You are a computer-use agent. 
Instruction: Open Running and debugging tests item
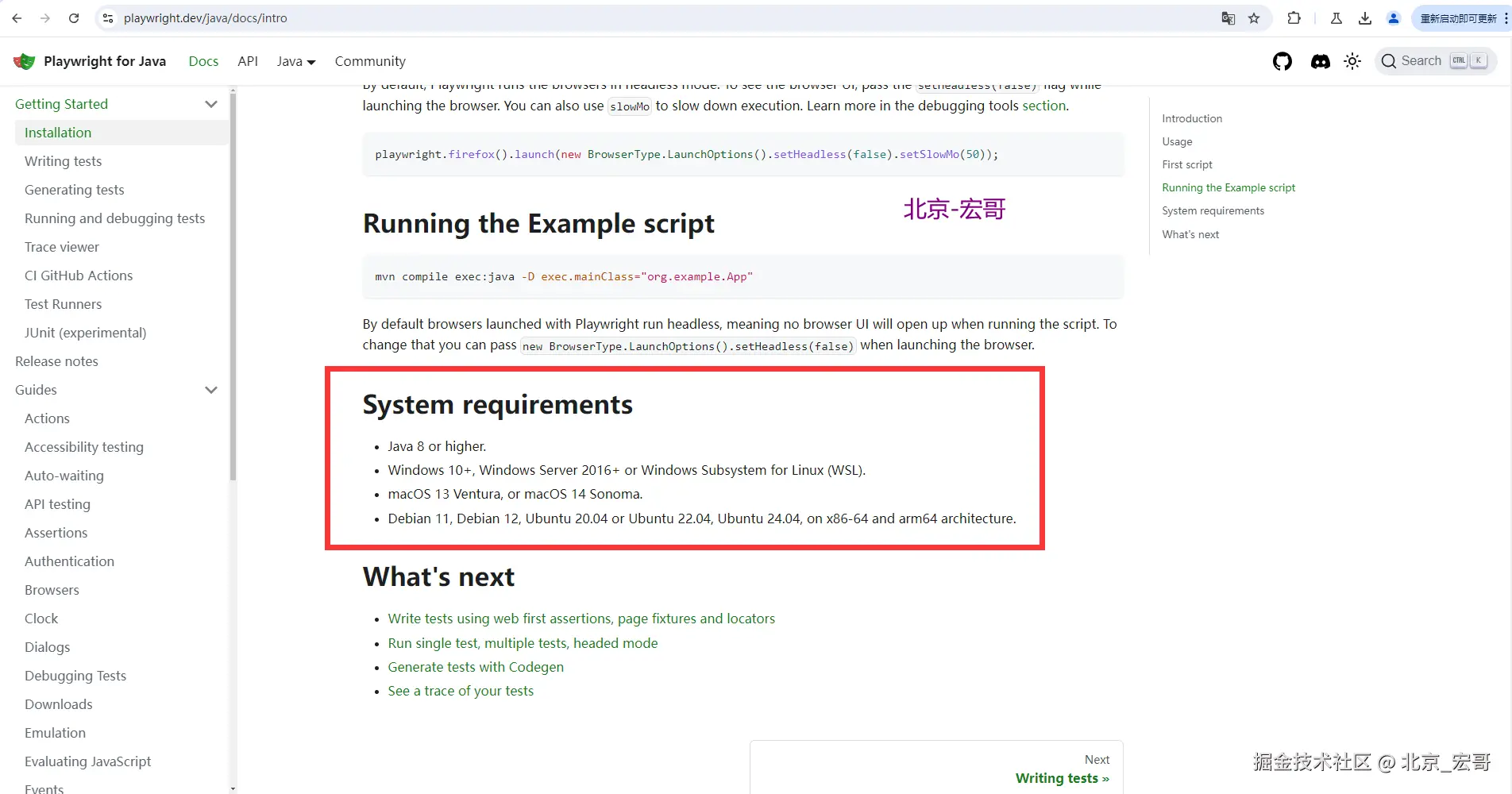(x=114, y=218)
